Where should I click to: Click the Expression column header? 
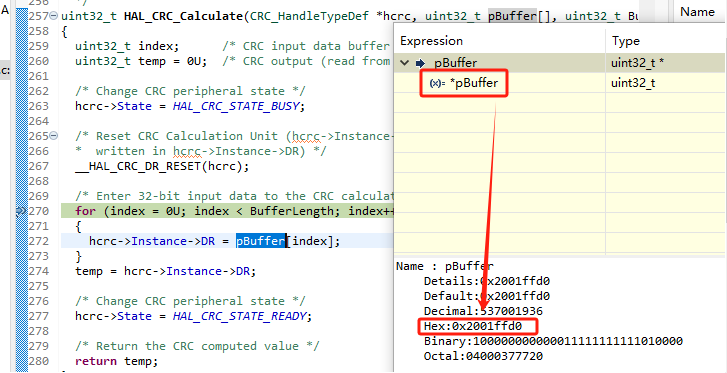(x=432, y=41)
